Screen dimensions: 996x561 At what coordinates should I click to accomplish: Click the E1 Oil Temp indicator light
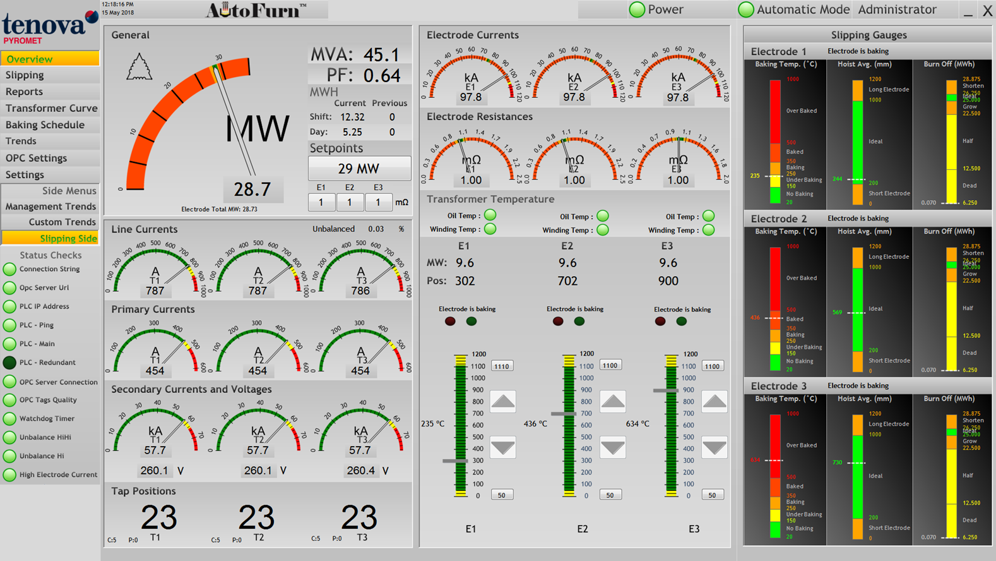tap(490, 216)
